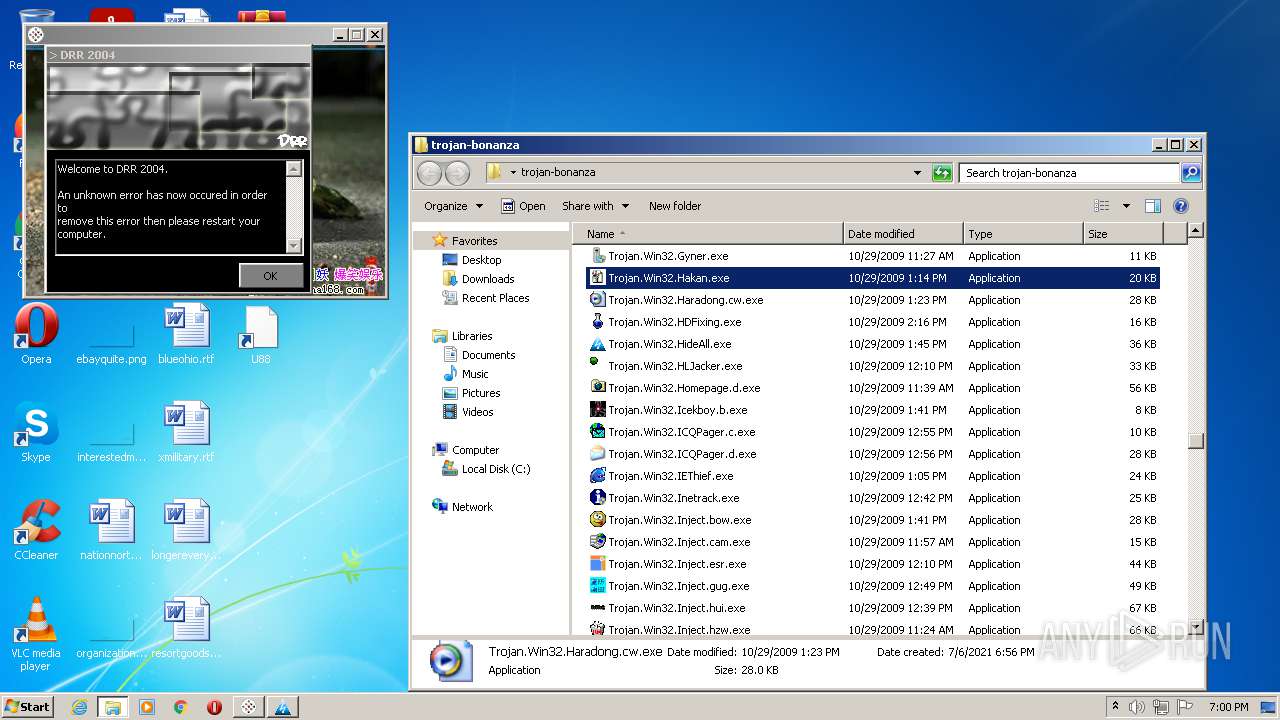Select blueohio.rtf desktop file icon
This screenshot has width=1280, height=720.
[x=186, y=335]
